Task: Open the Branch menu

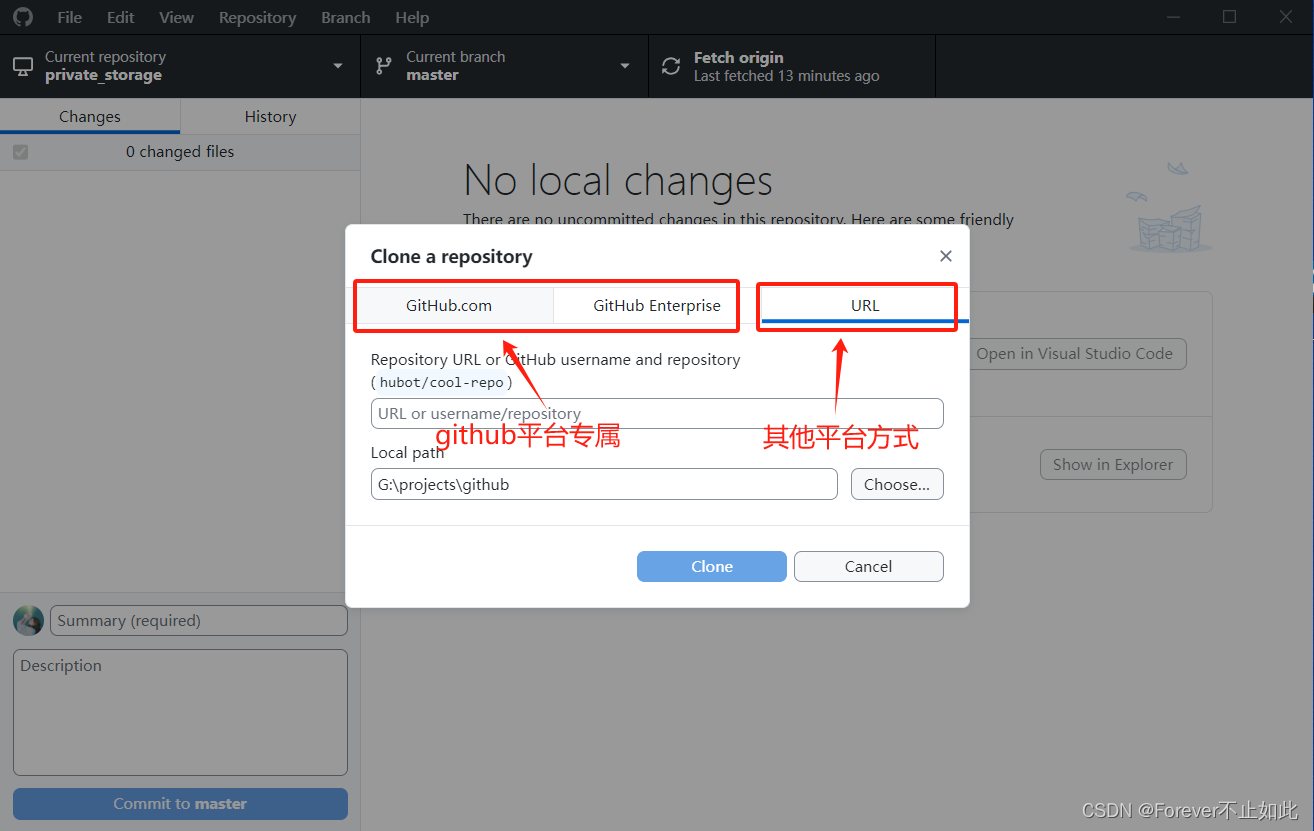Action: (x=346, y=17)
